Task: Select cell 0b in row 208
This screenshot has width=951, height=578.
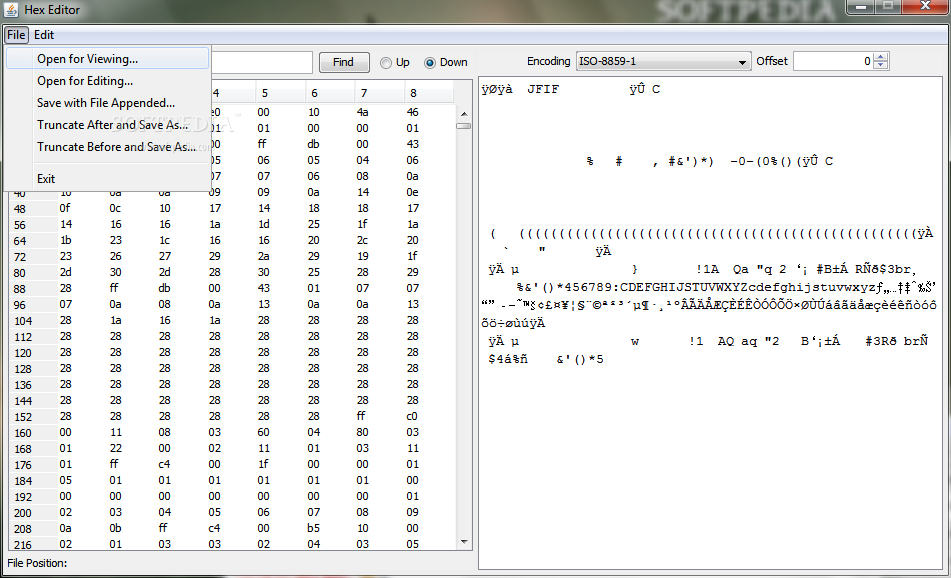Action: click(x=115, y=528)
